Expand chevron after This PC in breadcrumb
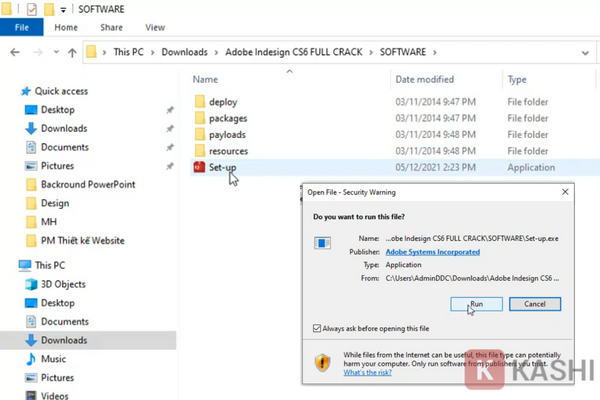This screenshot has height=400, width=600. pos(152,52)
